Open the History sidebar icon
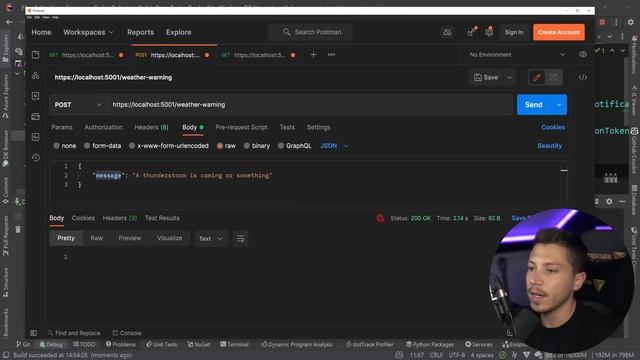The width and height of the screenshot is (640, 360). (36, 158)
